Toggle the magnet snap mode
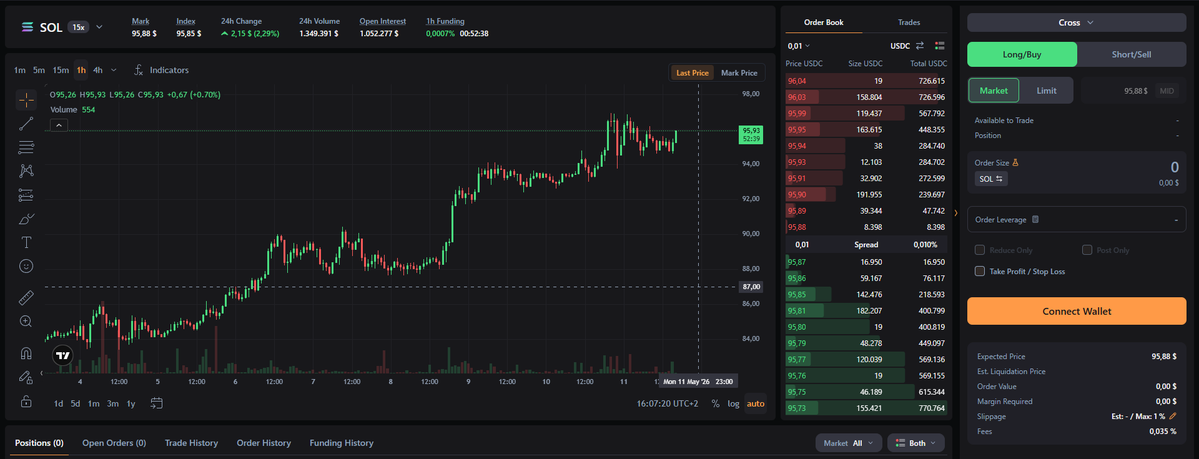This screenshot has width=1199, height=459. [x=26, y=353]
